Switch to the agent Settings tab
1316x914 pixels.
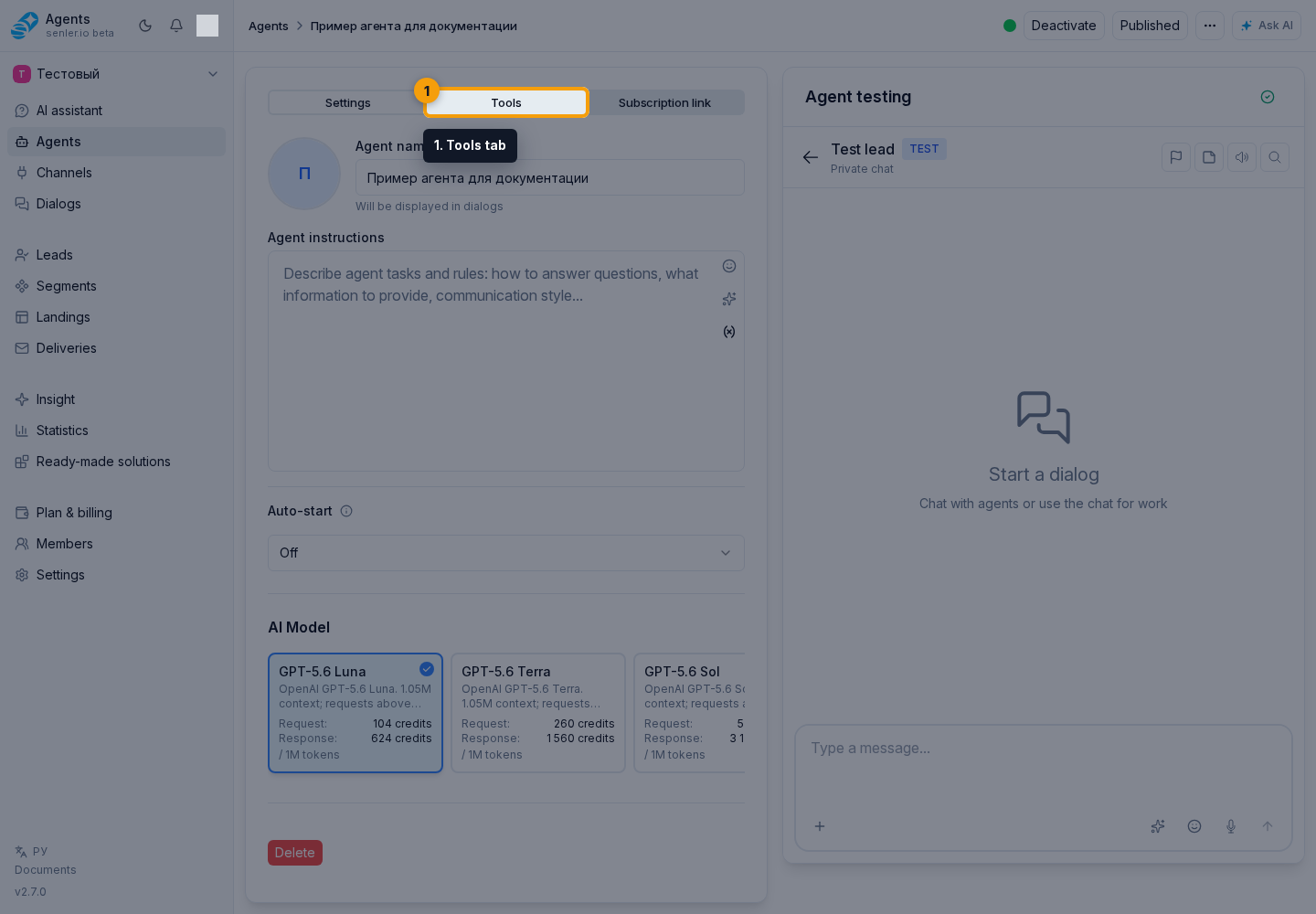point(347,102)
